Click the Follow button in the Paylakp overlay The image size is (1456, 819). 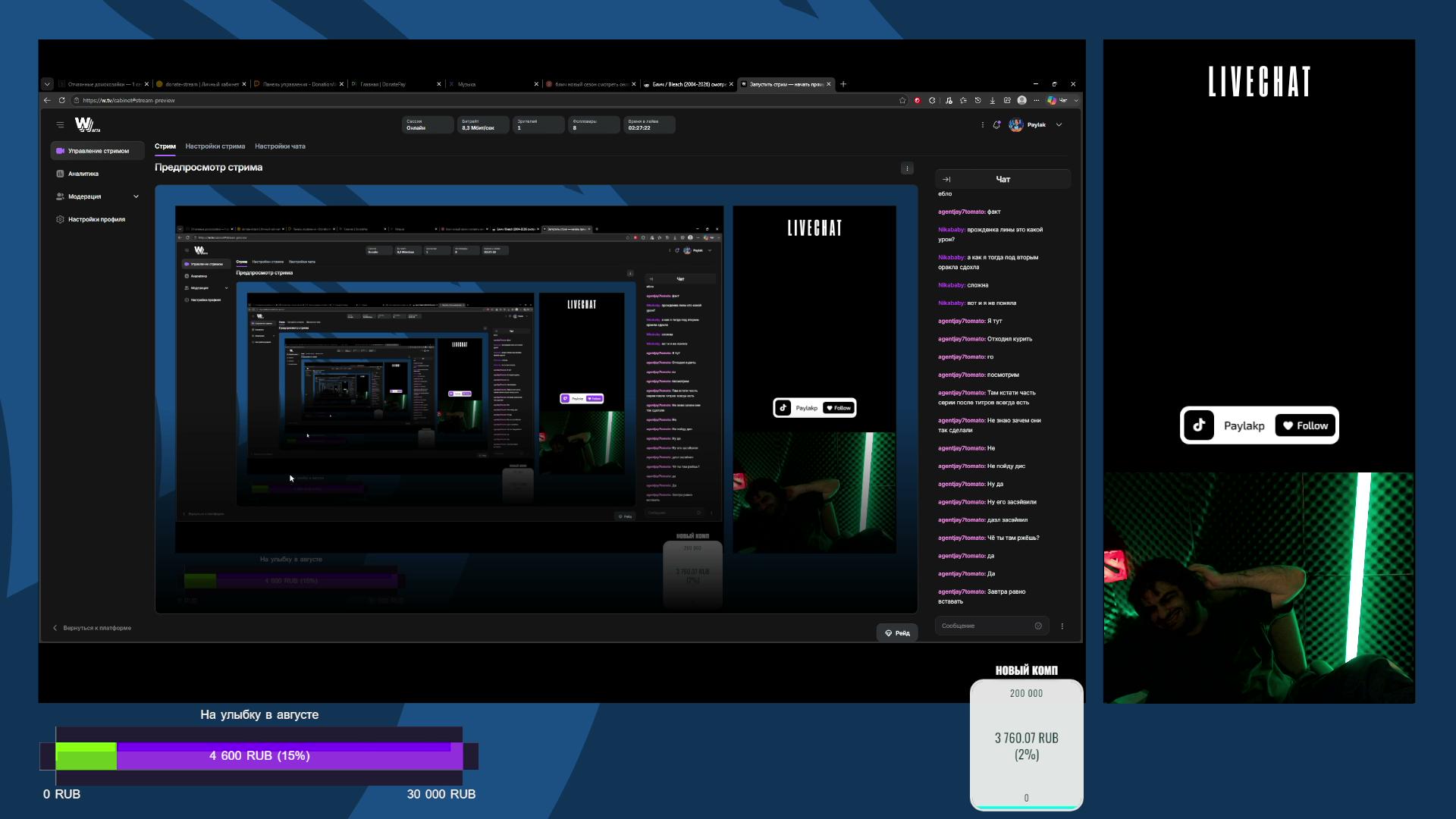tap(1306, 425)
